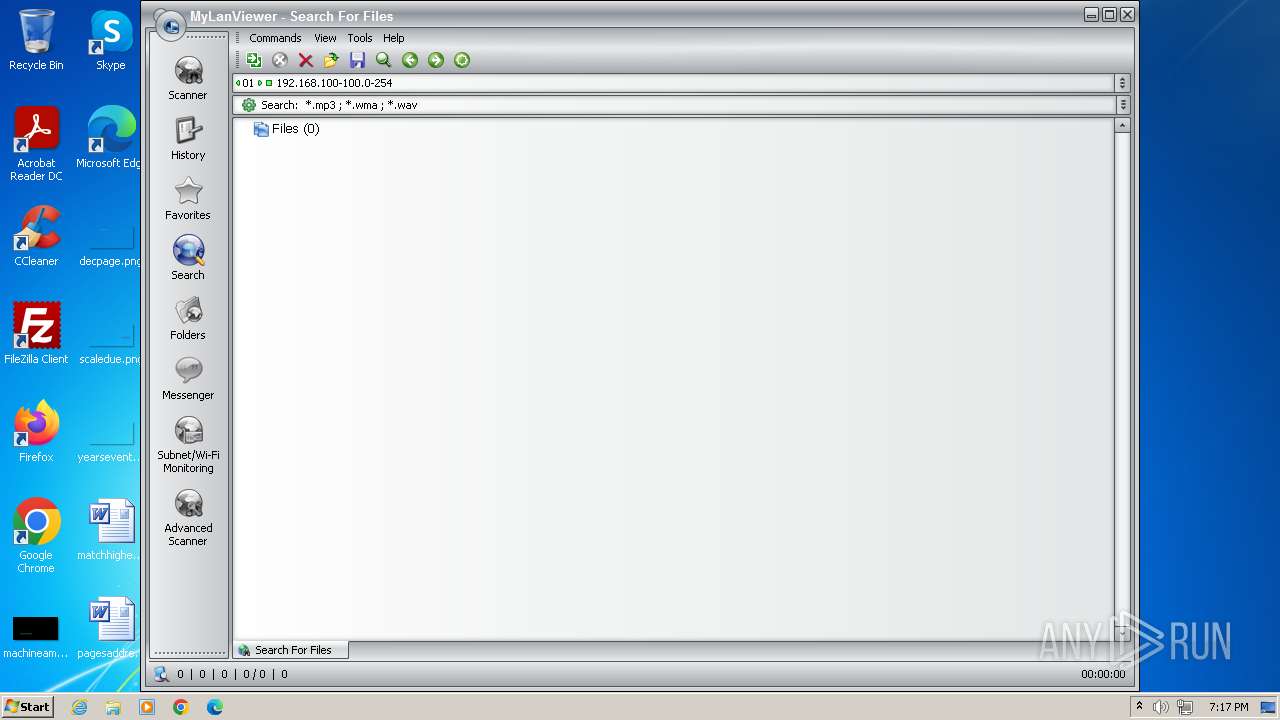Click the green back arrow icon
This screenshot has width=1280, height=720.
click(410, 60)
